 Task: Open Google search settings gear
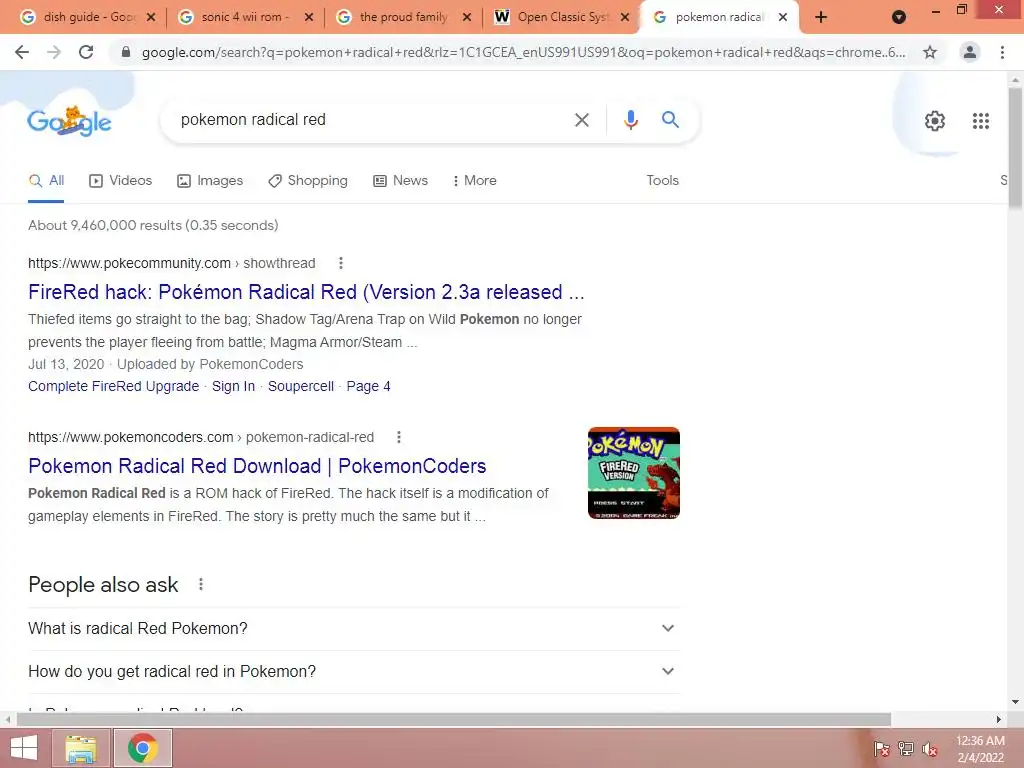click(x=935, y=121)
